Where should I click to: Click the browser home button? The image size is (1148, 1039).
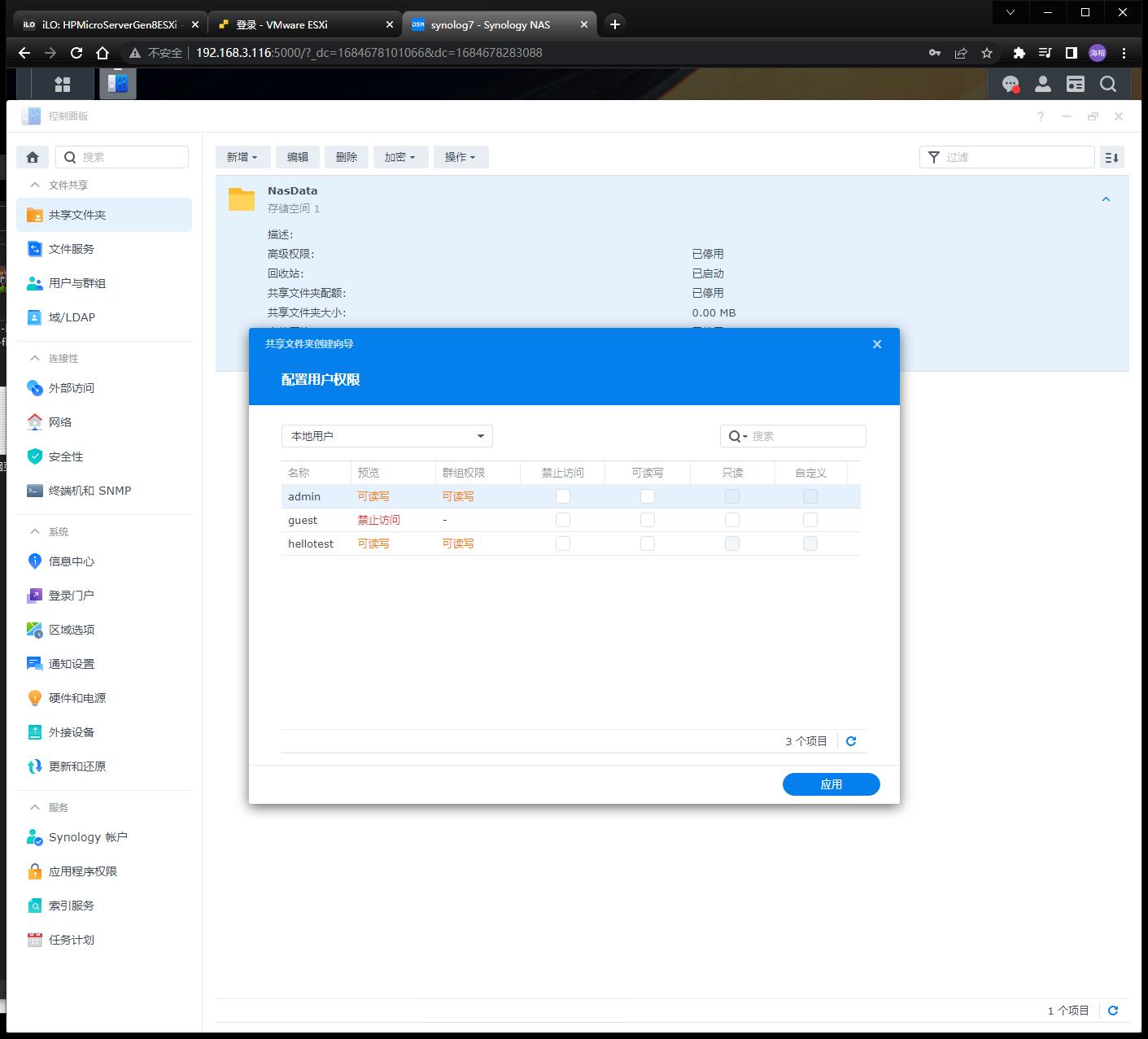coord(103,53)
